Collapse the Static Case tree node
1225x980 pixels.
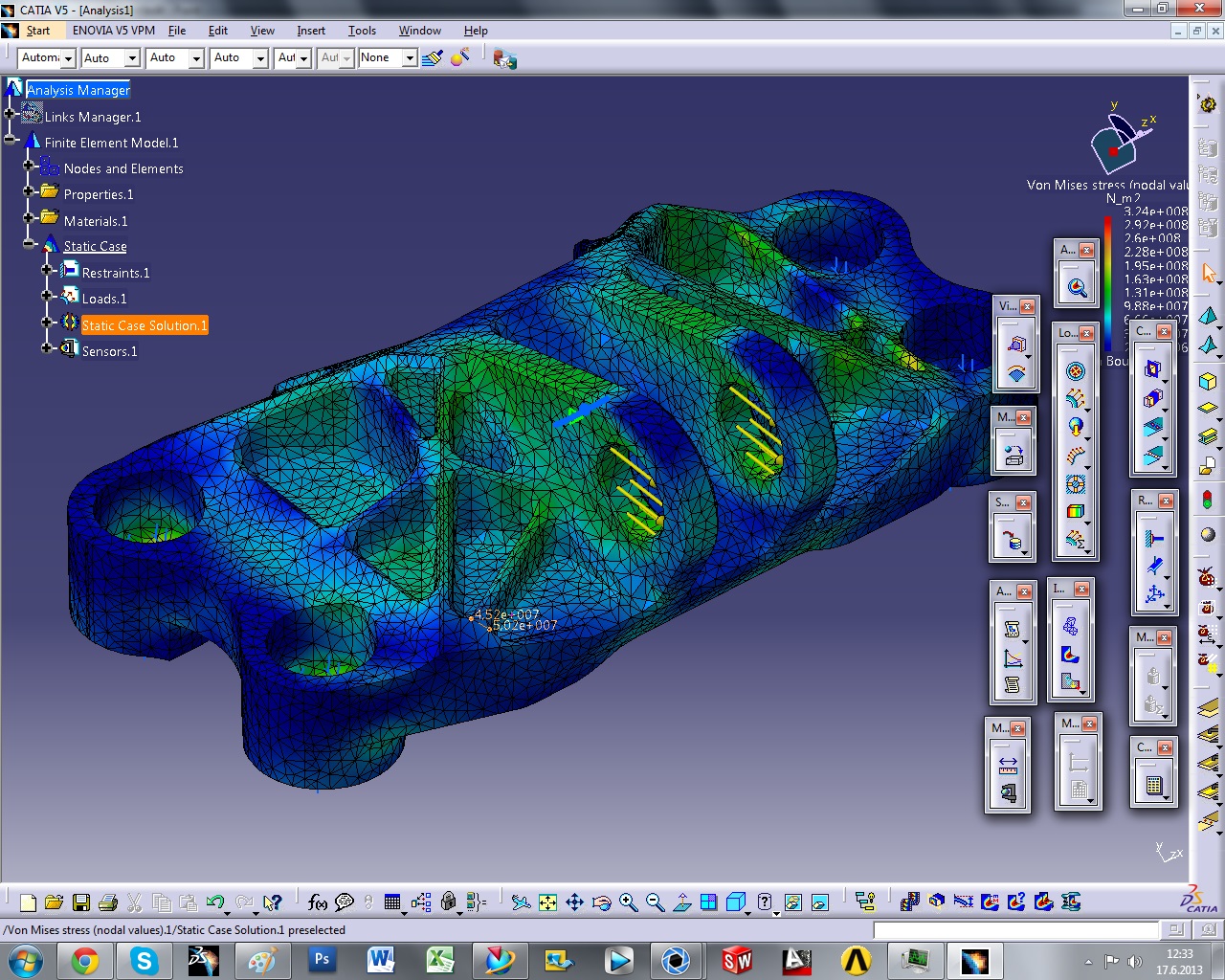(x=30, y=245)
